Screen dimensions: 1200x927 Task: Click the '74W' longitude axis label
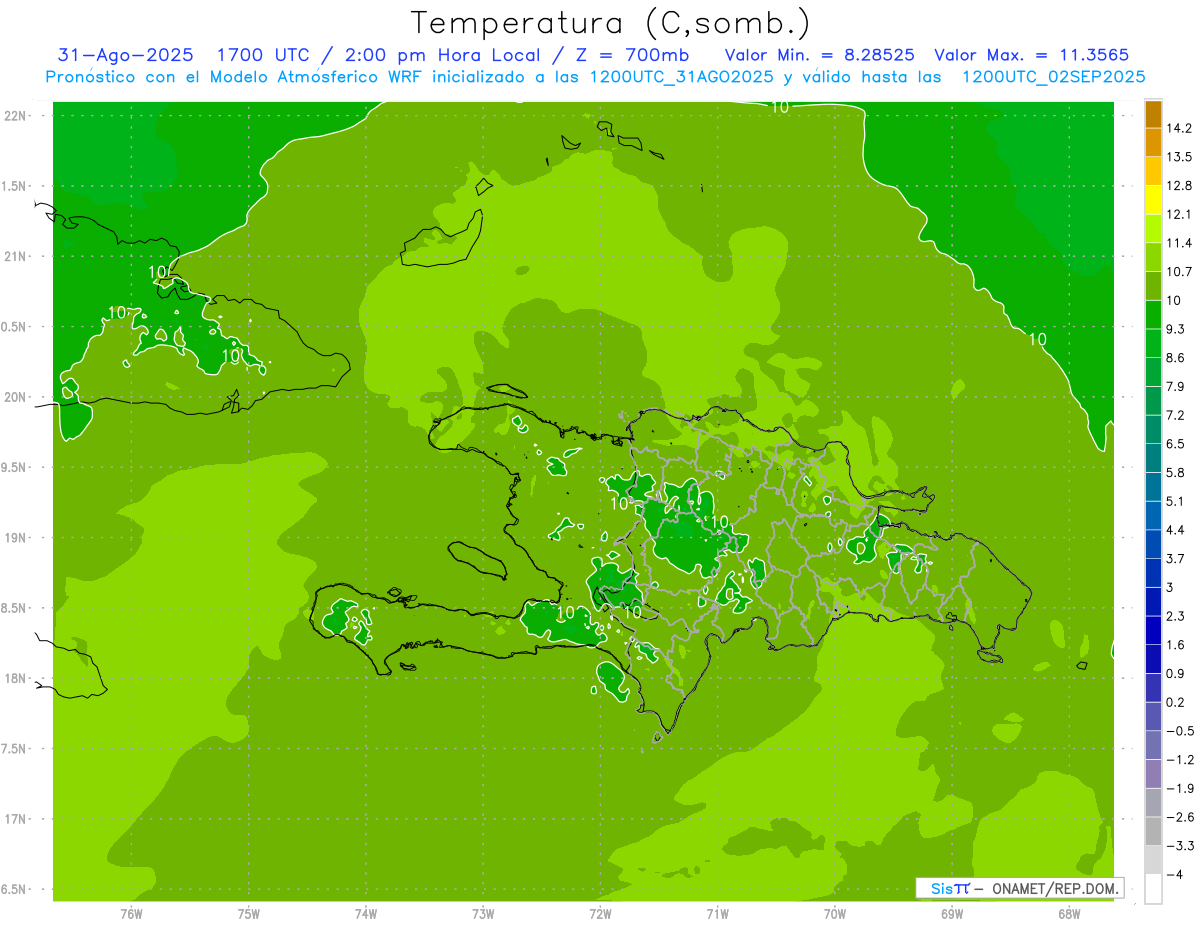pos(366,914)
